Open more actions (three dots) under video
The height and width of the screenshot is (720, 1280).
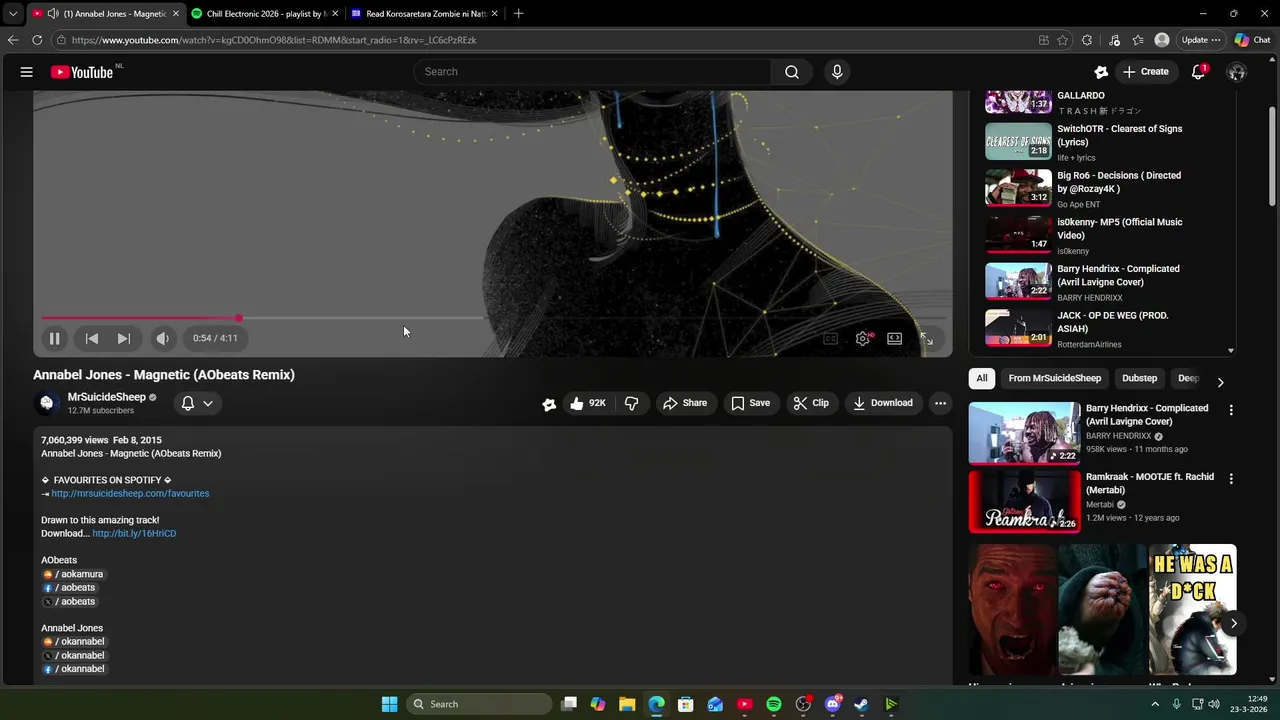tap(940, 403)
